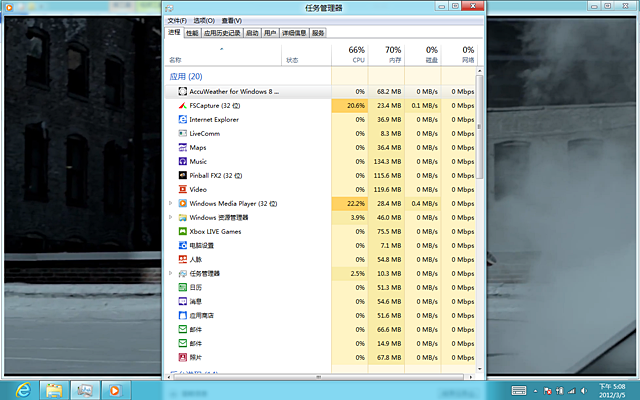Open the taskbar clock showing 5:08
This screenshot has height=400, width=640.
coord(612,391)
